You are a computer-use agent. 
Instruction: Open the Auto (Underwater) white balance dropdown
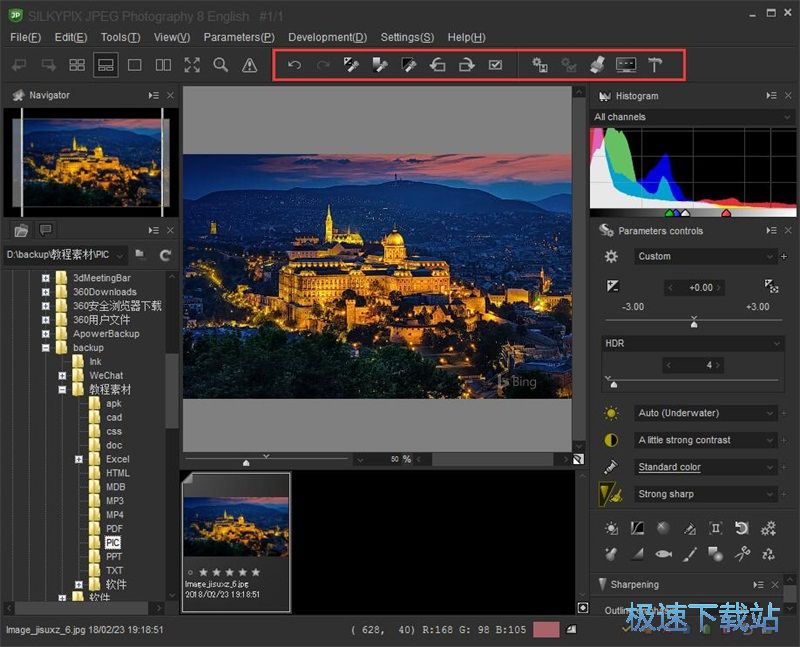point(705,413)
